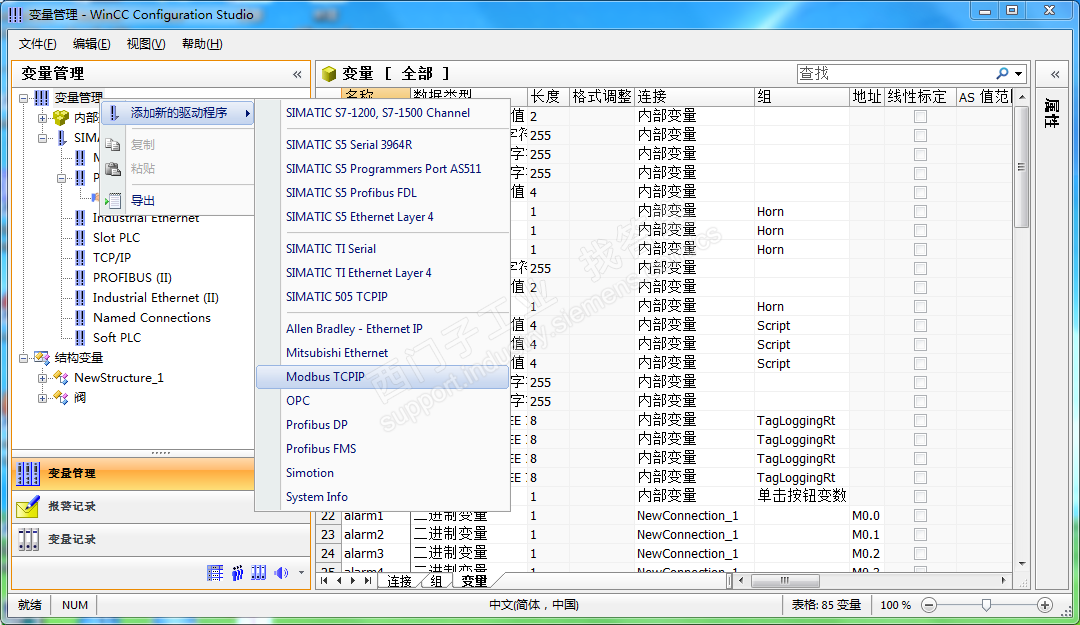
Task: Open the 视图(V) menu
Action: tap(146, 43)
